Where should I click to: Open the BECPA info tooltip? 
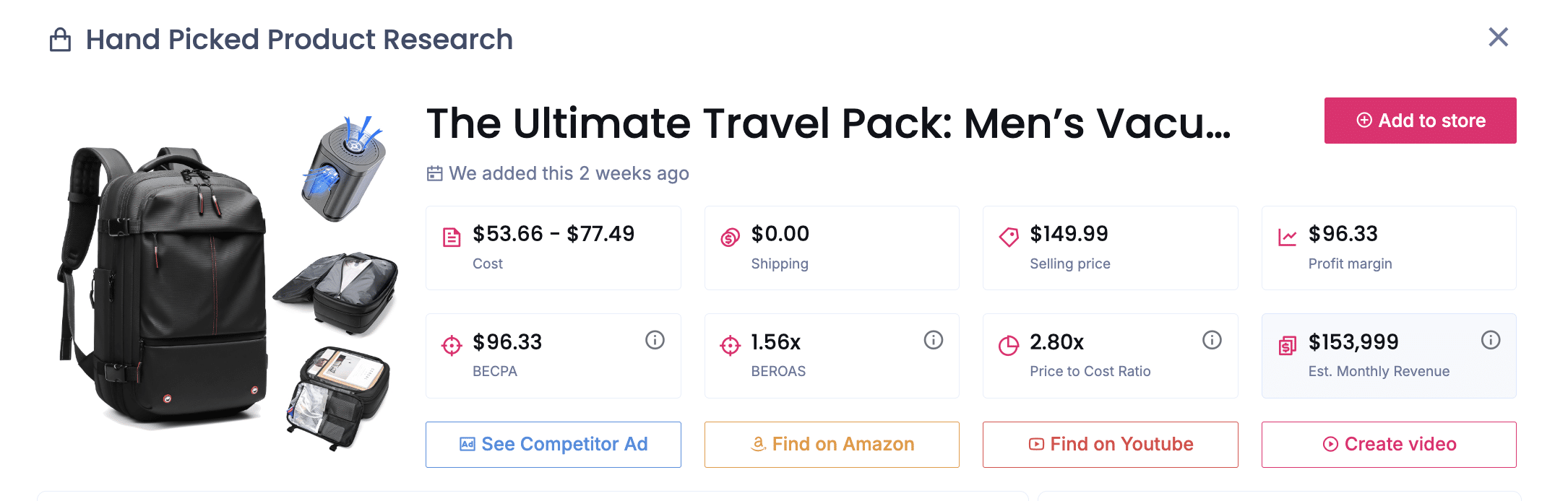(654, 340)
